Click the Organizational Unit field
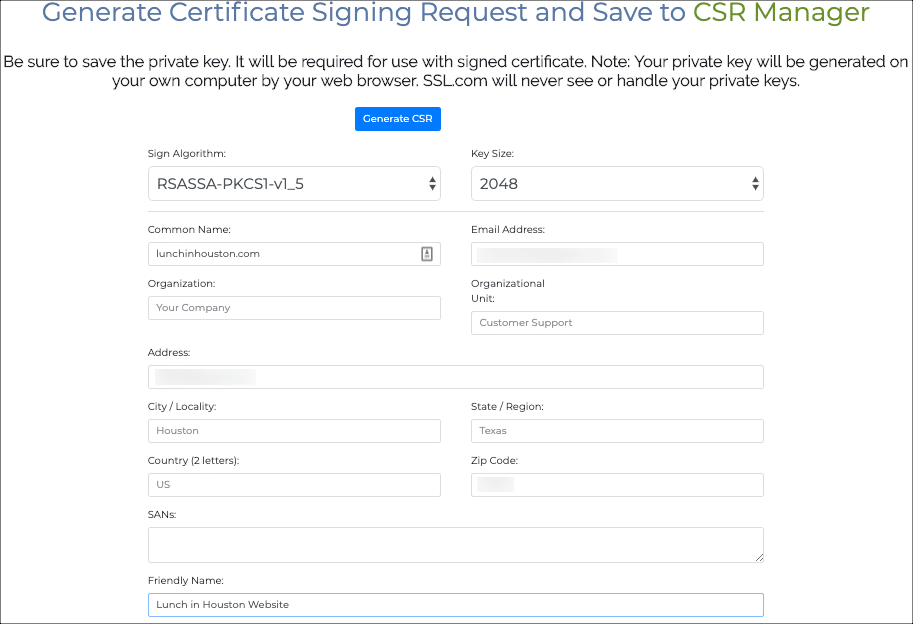 click(617, 323)
